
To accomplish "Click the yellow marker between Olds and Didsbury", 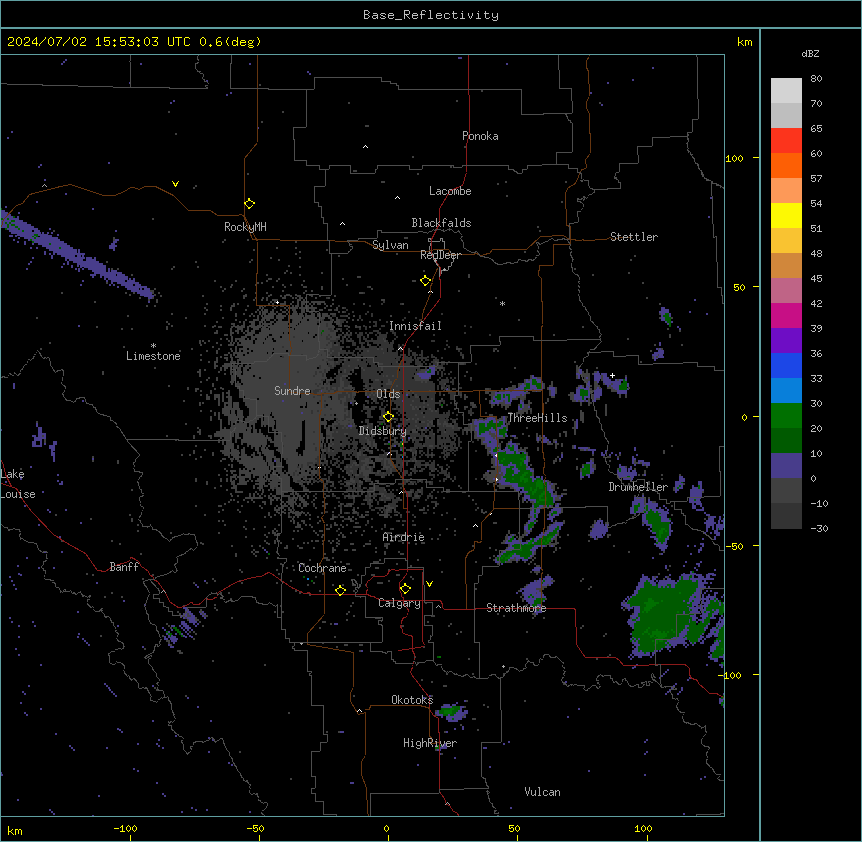I will point(389,417).
